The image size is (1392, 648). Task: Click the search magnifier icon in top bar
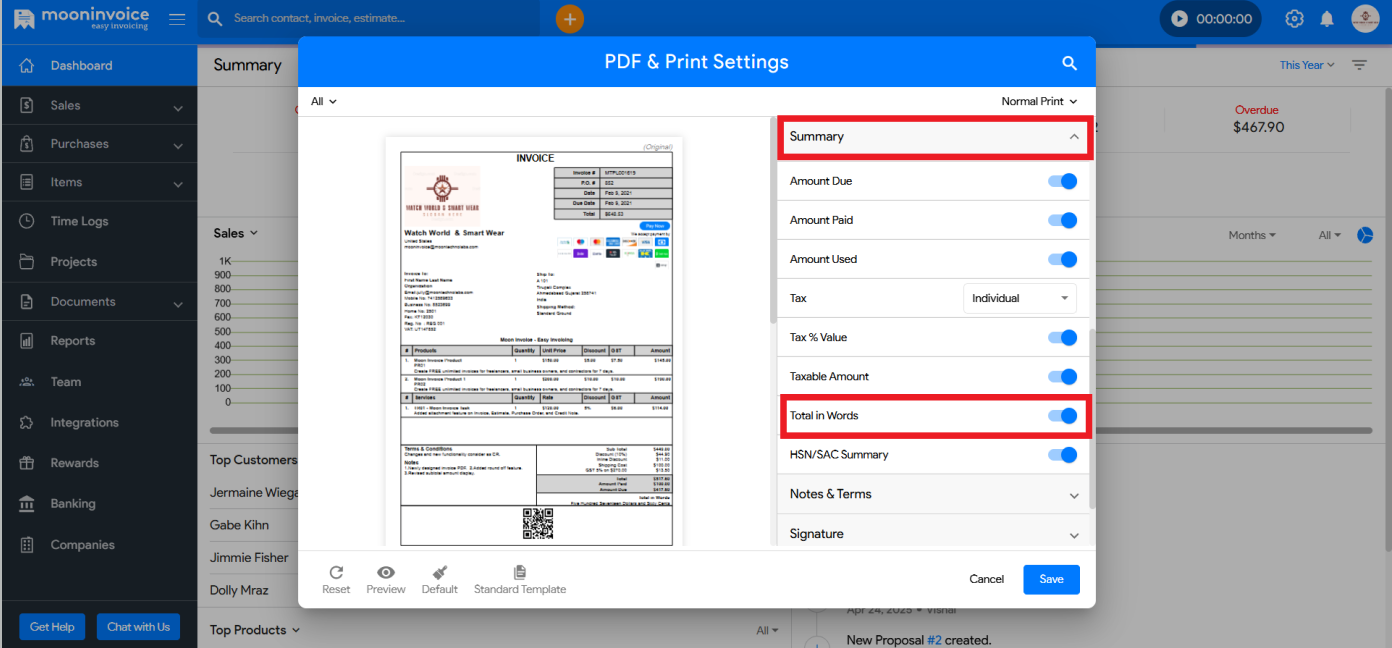point(215,18)
